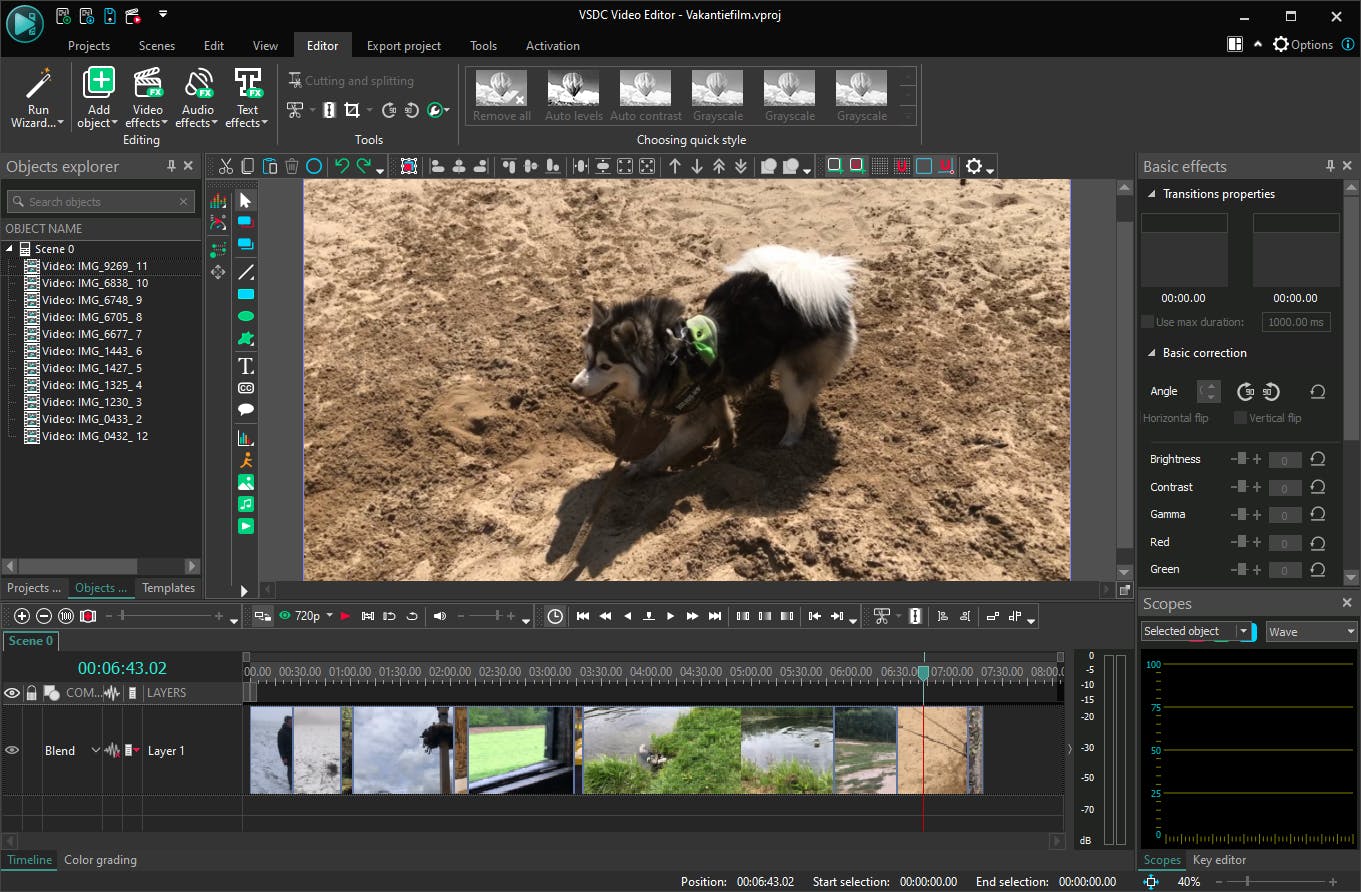Open the Export project tab
This screenshot has width=1361, height=892.
pos(404,46)
